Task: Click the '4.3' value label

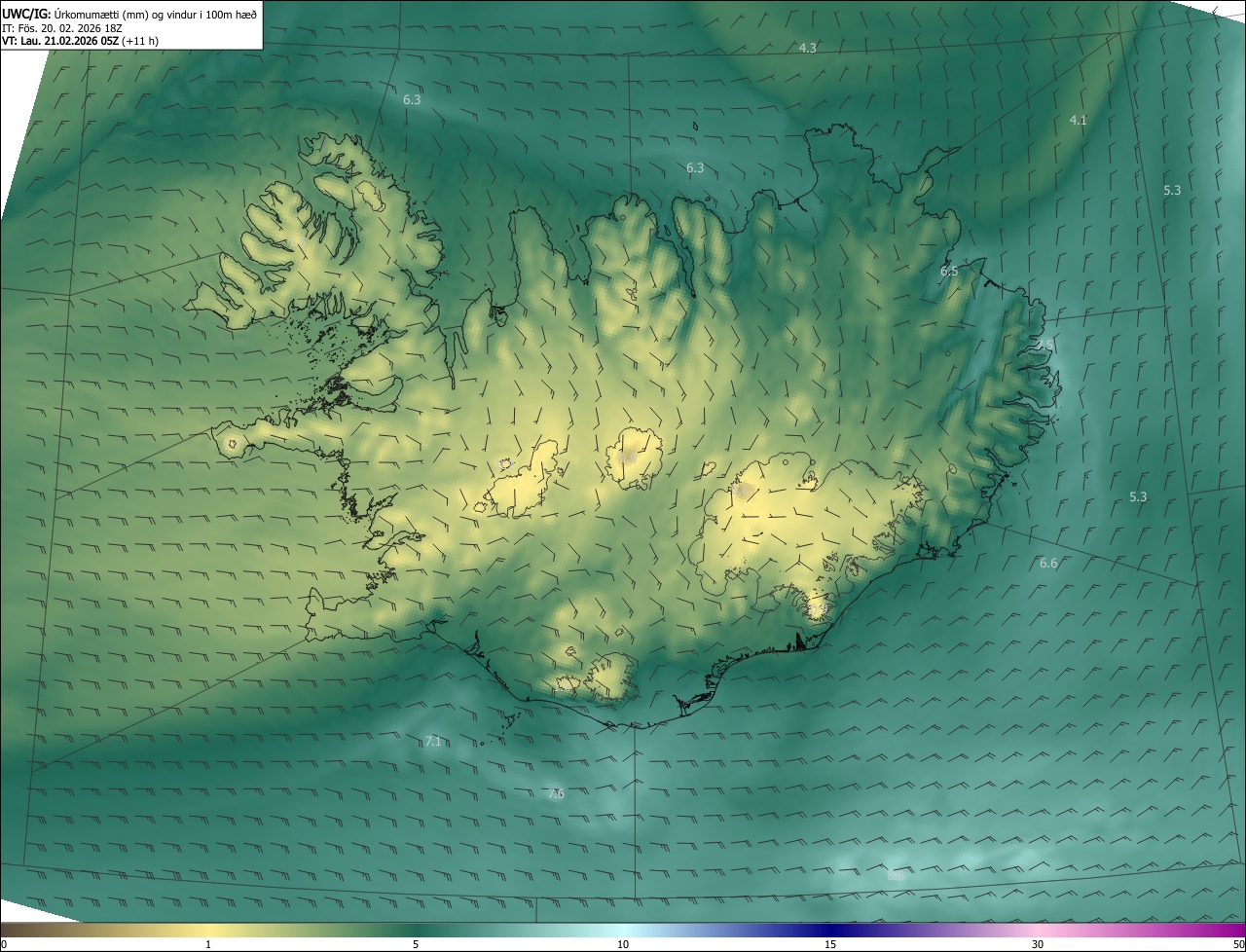Action: tap(808, 48)
